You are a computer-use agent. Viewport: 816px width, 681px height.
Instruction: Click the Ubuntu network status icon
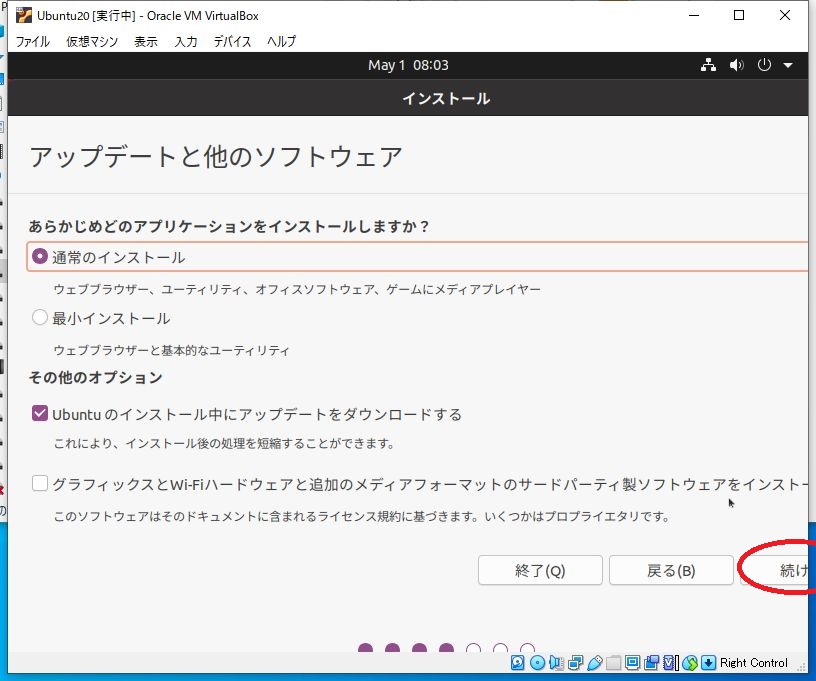tap(708, 65)
